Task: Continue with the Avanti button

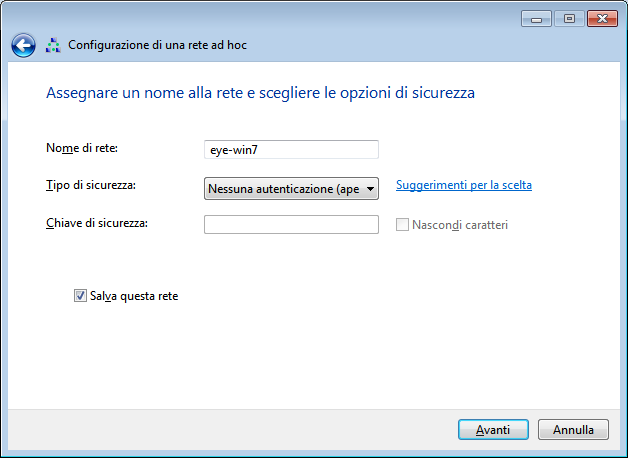Action: (x=493, y=430)
